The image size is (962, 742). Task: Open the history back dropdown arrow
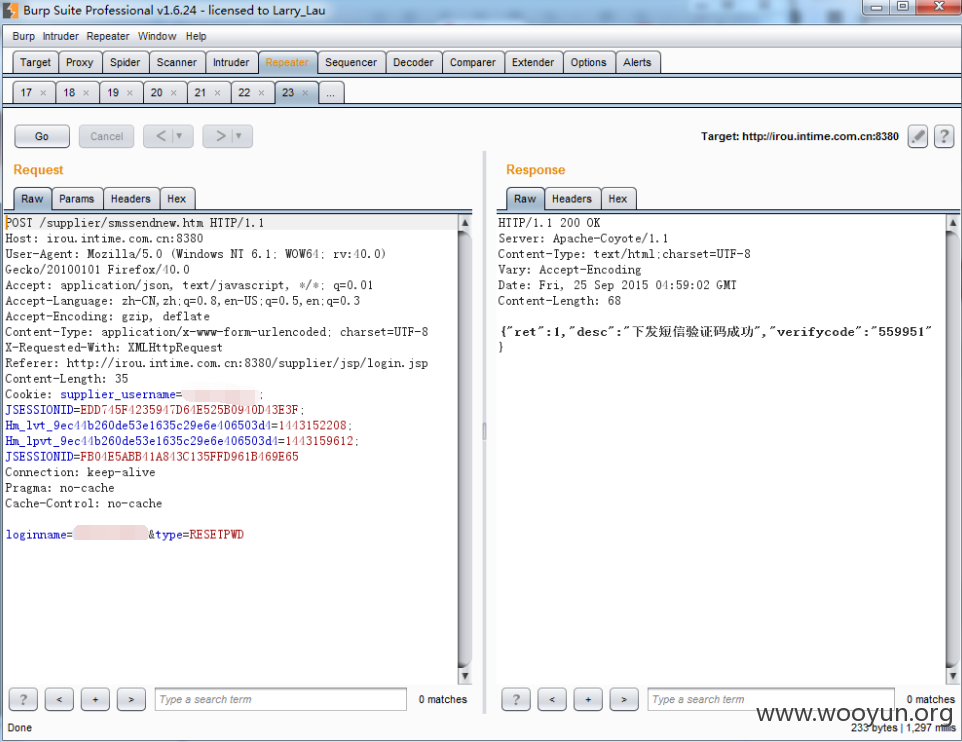pyautogui.click(x=179, y=136)
